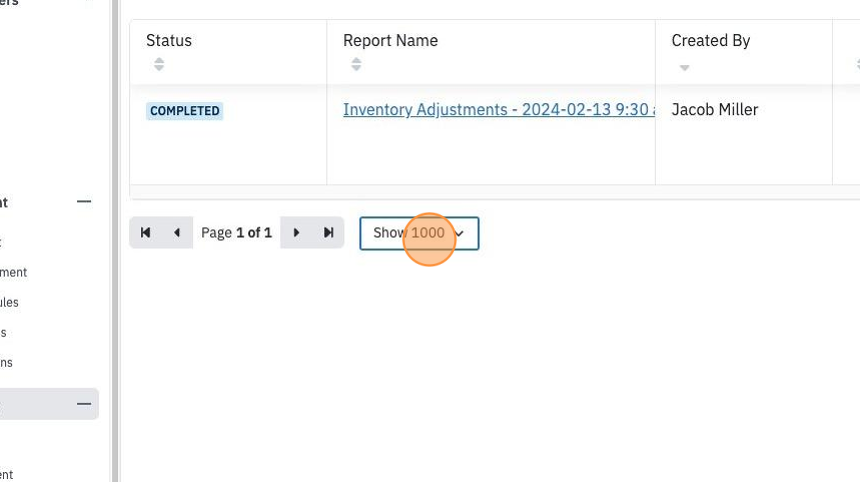Screen dimensions: 860x482
Task: Click the Created By sort arrow
Action: (x=684, y=67)
